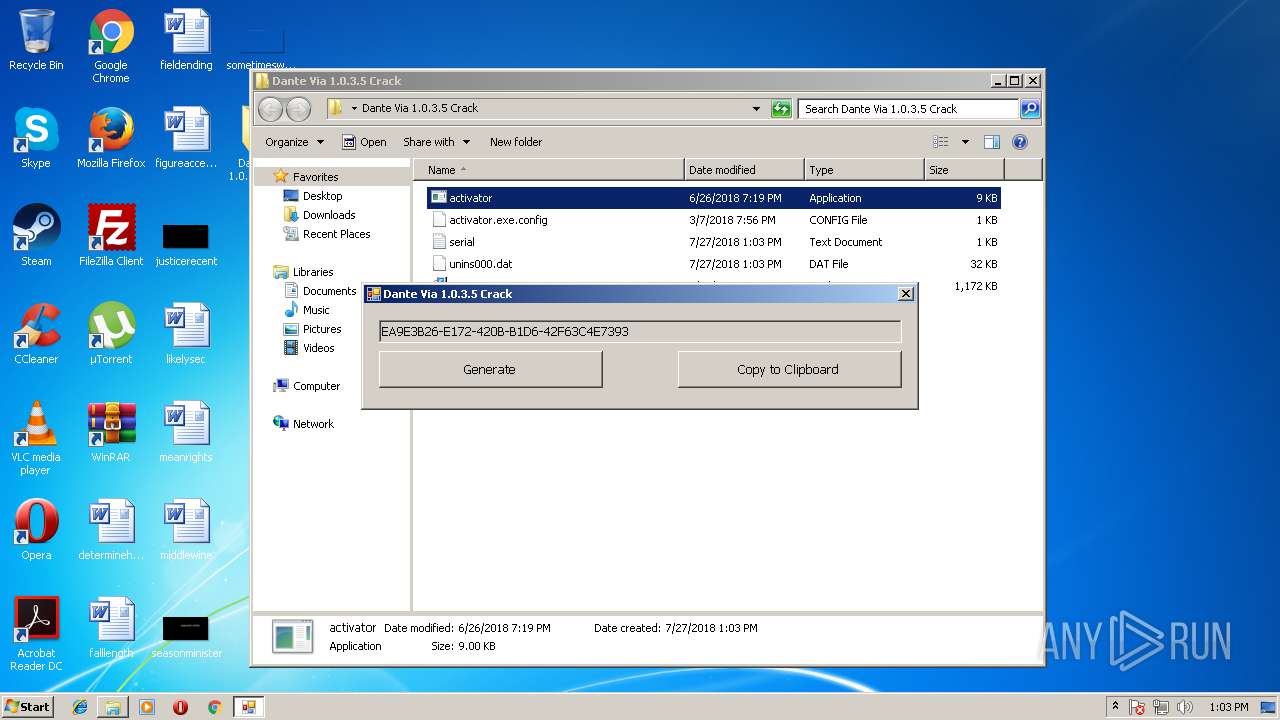The width and height of the screenshot is (1280, 720).
Task: Select Recycle Bin desktop icon
Action: tap(36, 40)
